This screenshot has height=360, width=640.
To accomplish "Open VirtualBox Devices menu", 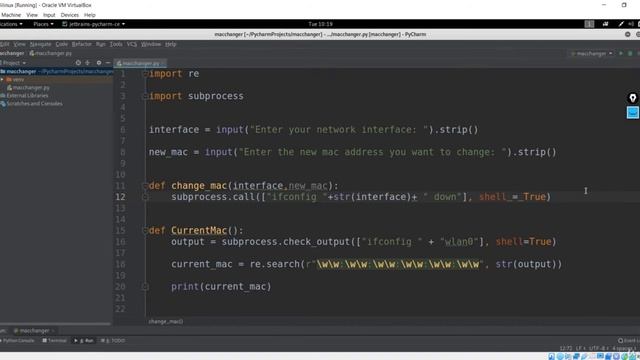I will [x=69, y=15].
